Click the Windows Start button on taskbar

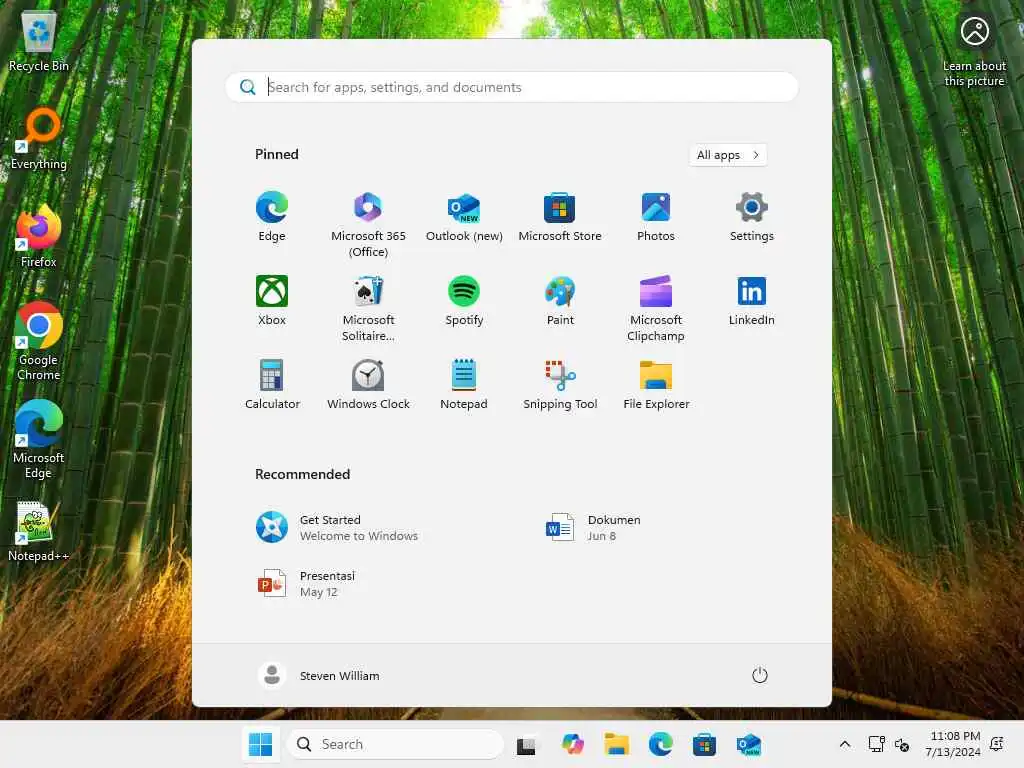pyautogui.click(x=261, y=744)
